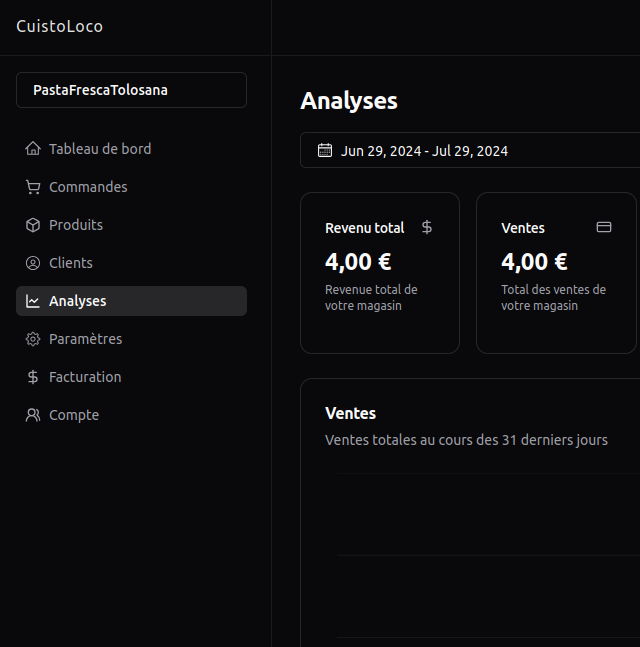Click the CuistoLoco brand logo text

60,26
